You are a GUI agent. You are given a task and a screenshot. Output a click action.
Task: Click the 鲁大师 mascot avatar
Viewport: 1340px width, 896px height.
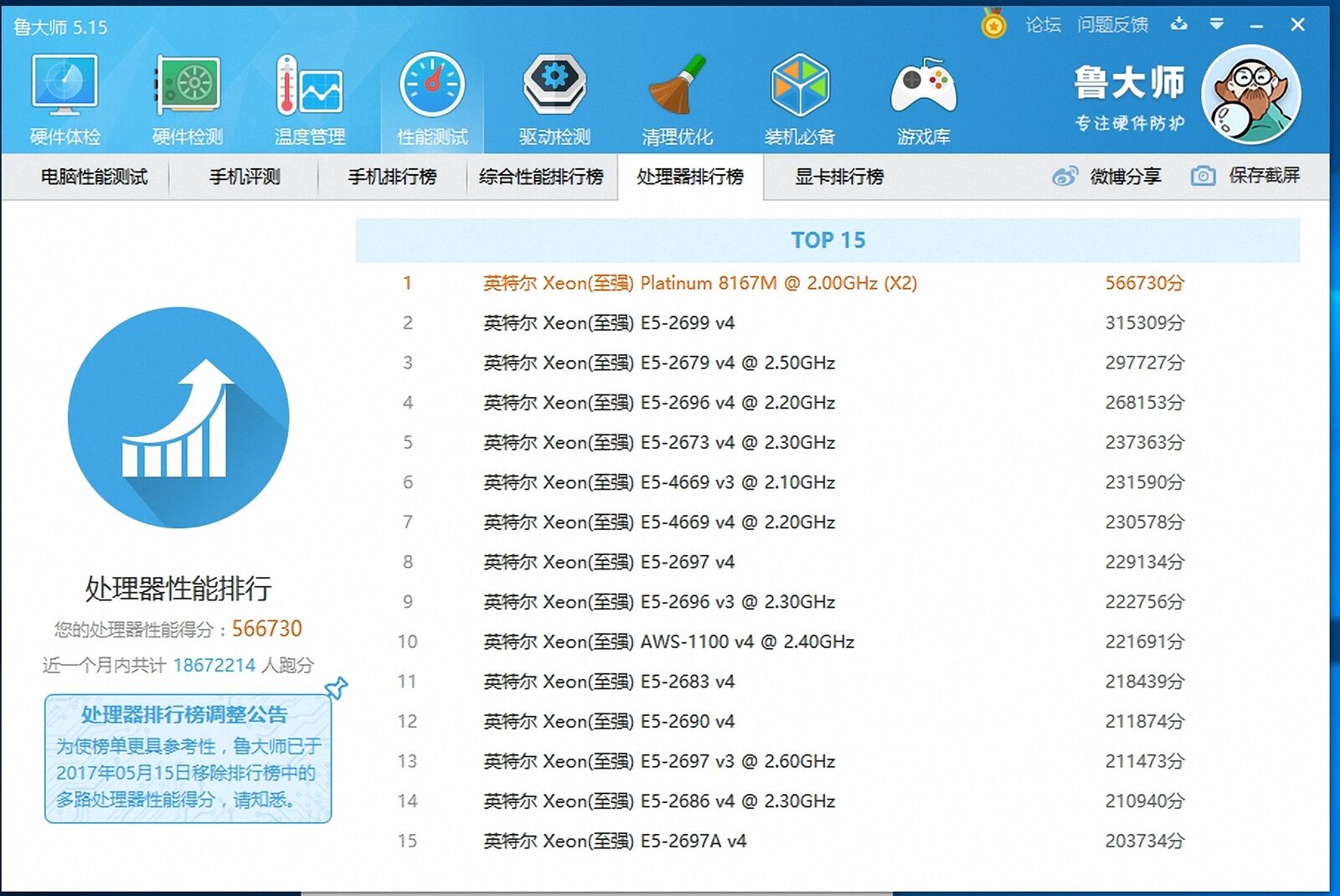click(1250, 95)
